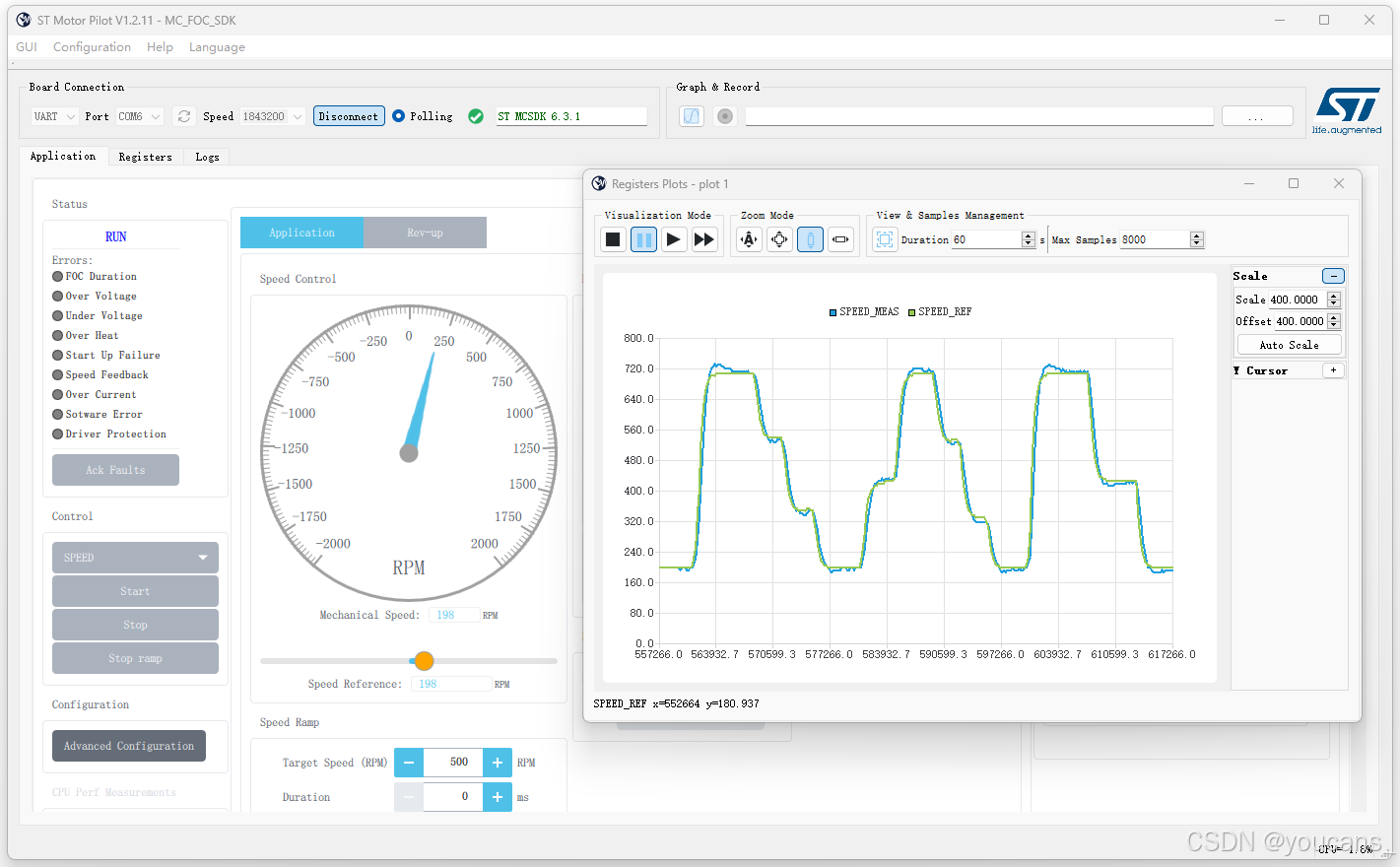Click the orange speed reference slider handle

pos(424,661)
